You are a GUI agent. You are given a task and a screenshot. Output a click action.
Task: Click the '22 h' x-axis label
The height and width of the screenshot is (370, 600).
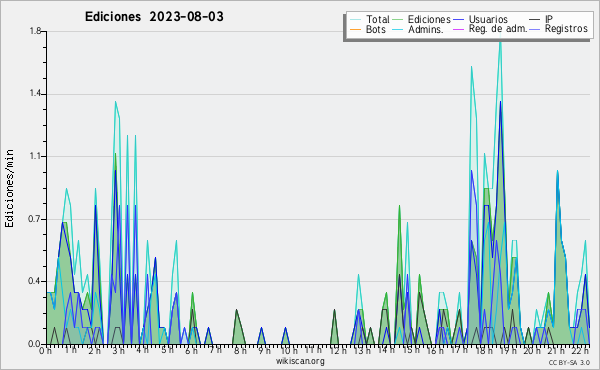(x=580, y=350)
